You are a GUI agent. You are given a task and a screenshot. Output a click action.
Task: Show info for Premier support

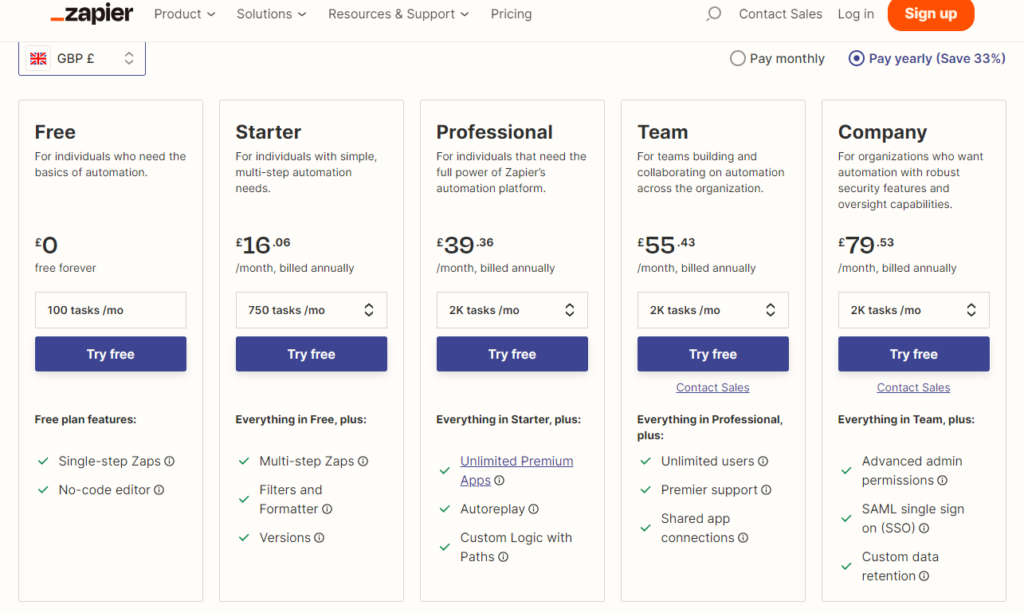766,490
